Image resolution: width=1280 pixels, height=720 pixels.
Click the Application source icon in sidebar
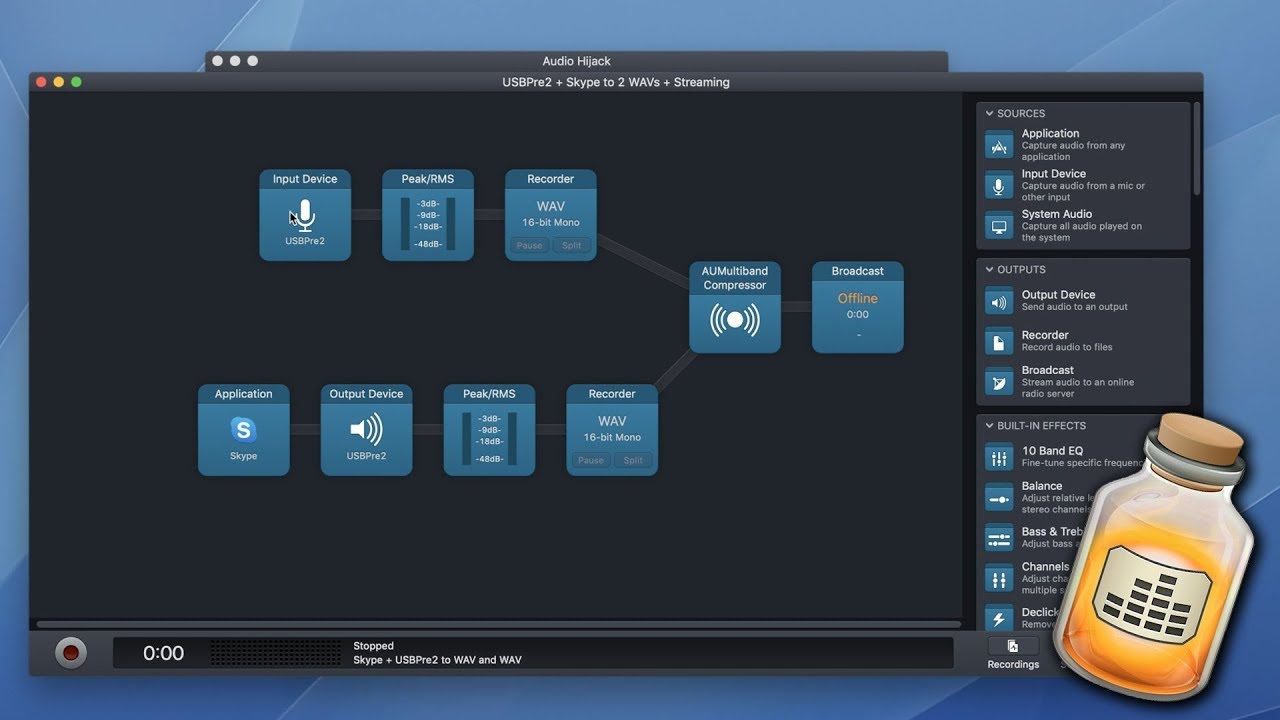[x=999, y=144]
